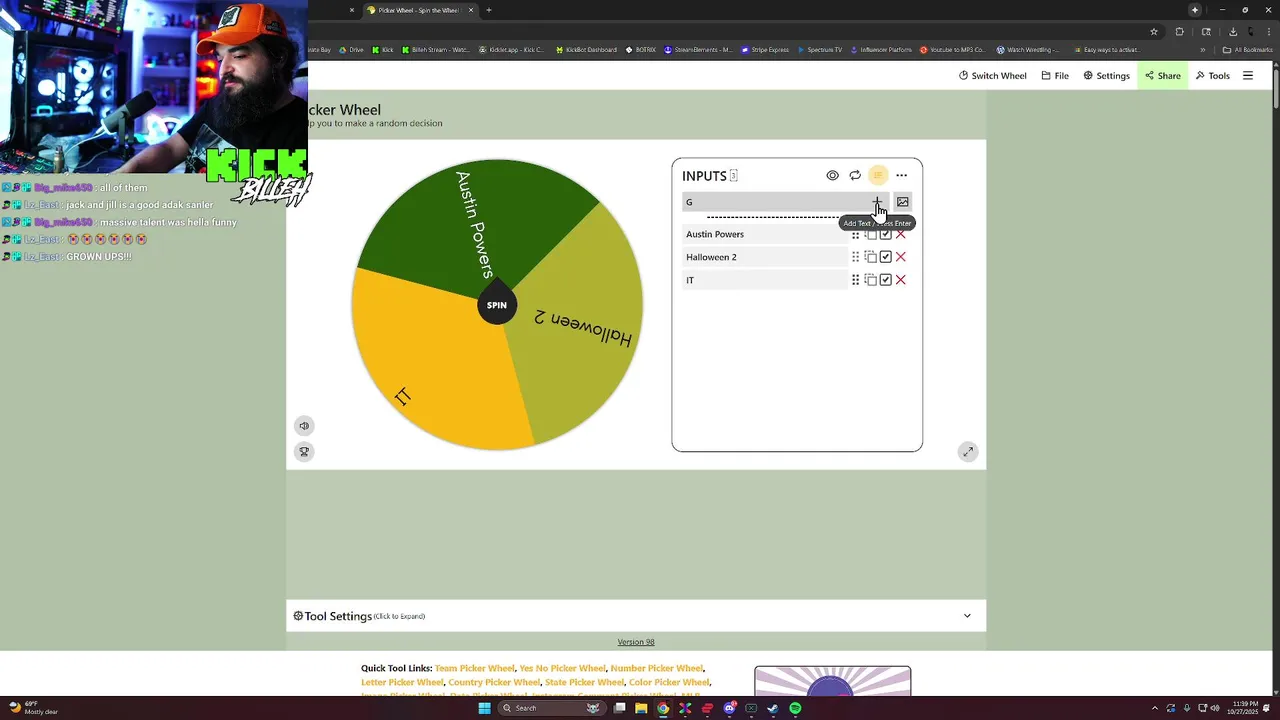
Task: Open the Version 98 link
Action: (636, 642)
